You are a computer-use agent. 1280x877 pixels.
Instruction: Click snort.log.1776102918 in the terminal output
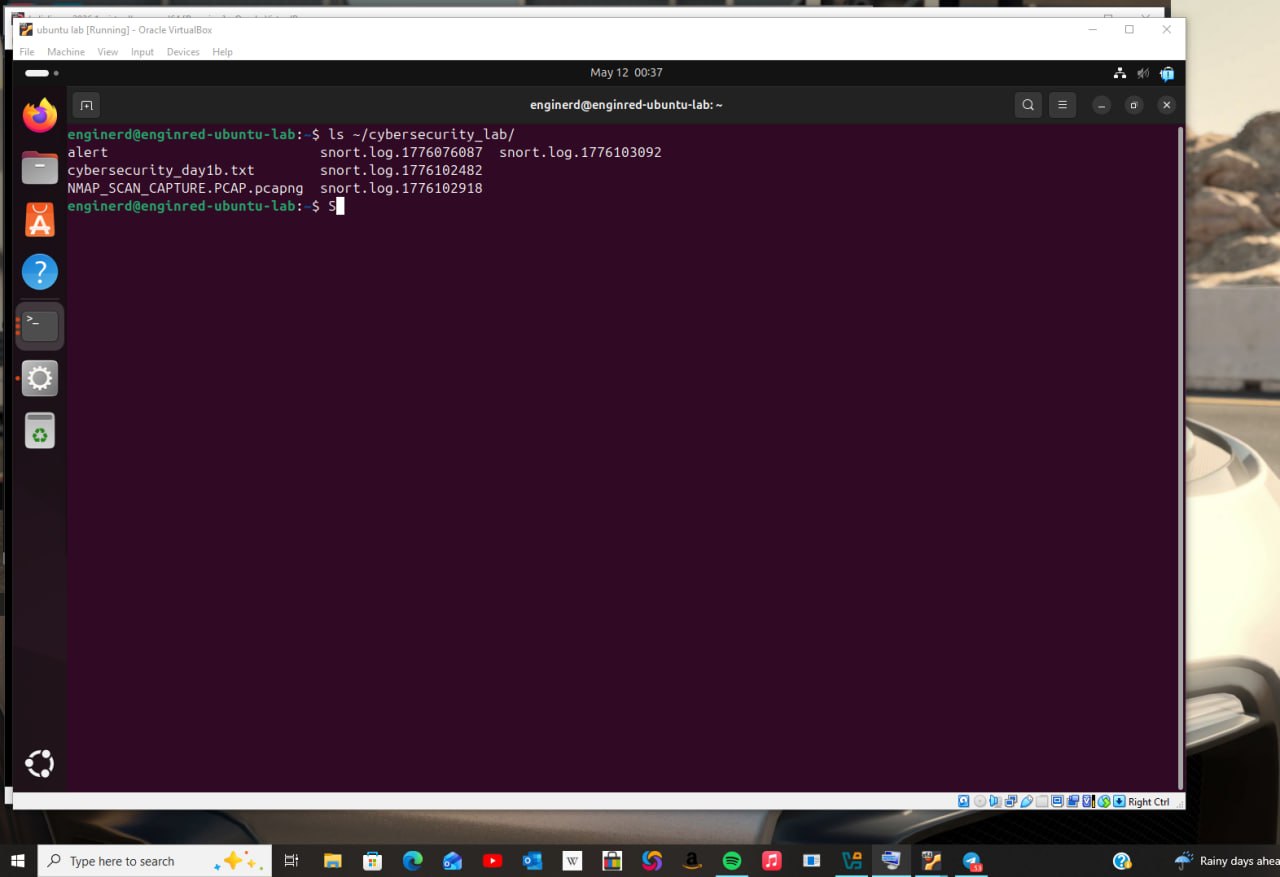[401, 188]
